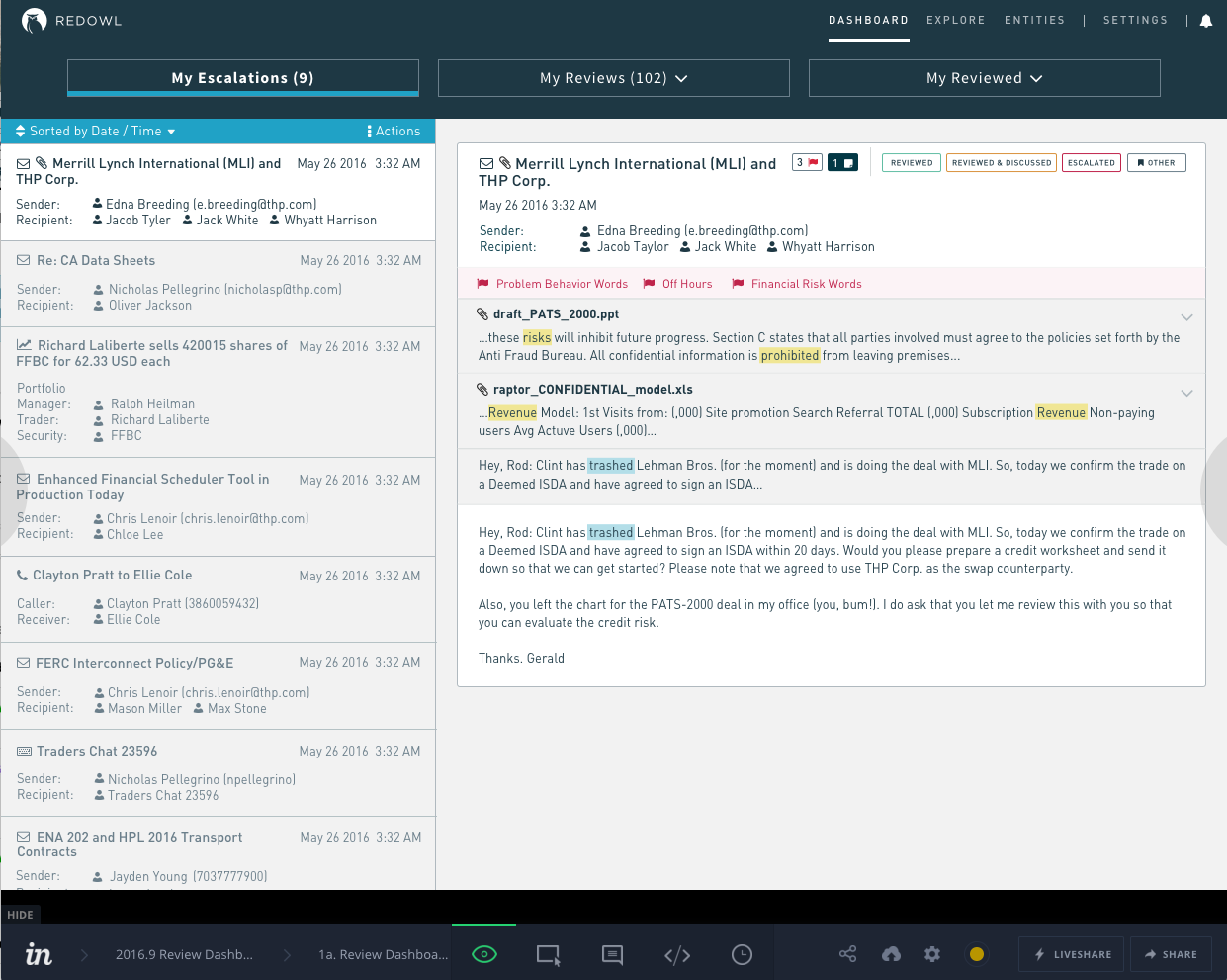This screenshot has width=1227, height=980.
Task: Go to the EXPLORE nav item
Action: point(956,20)
